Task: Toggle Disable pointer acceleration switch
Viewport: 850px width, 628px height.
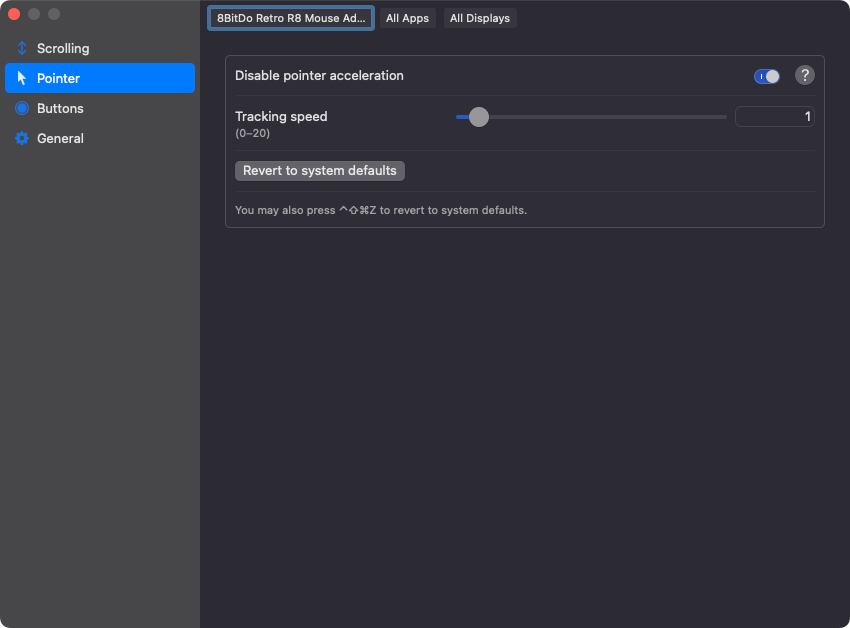Action: 767,76
